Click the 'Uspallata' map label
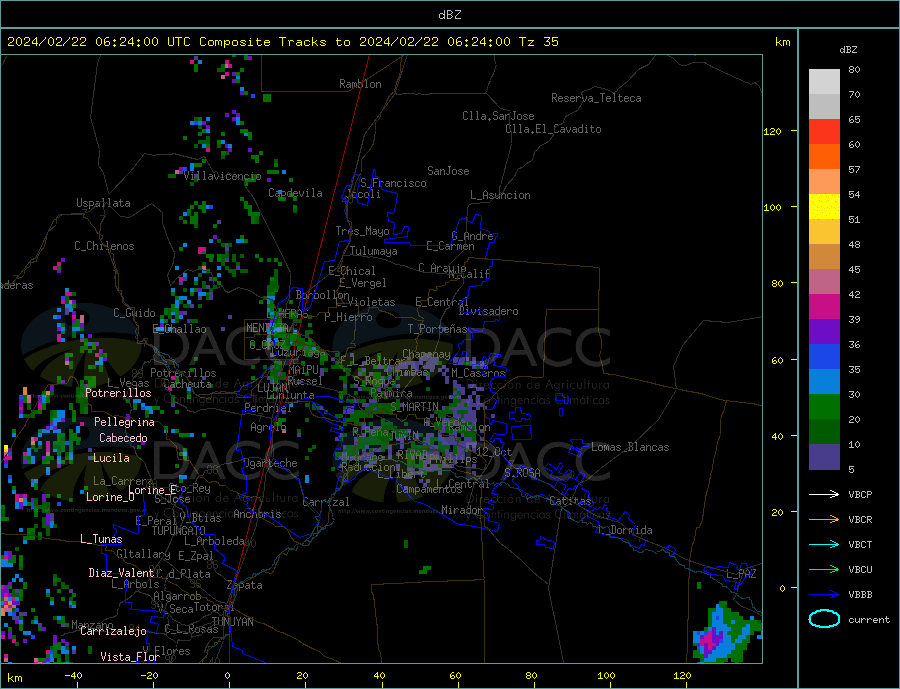 coord(103,203)
